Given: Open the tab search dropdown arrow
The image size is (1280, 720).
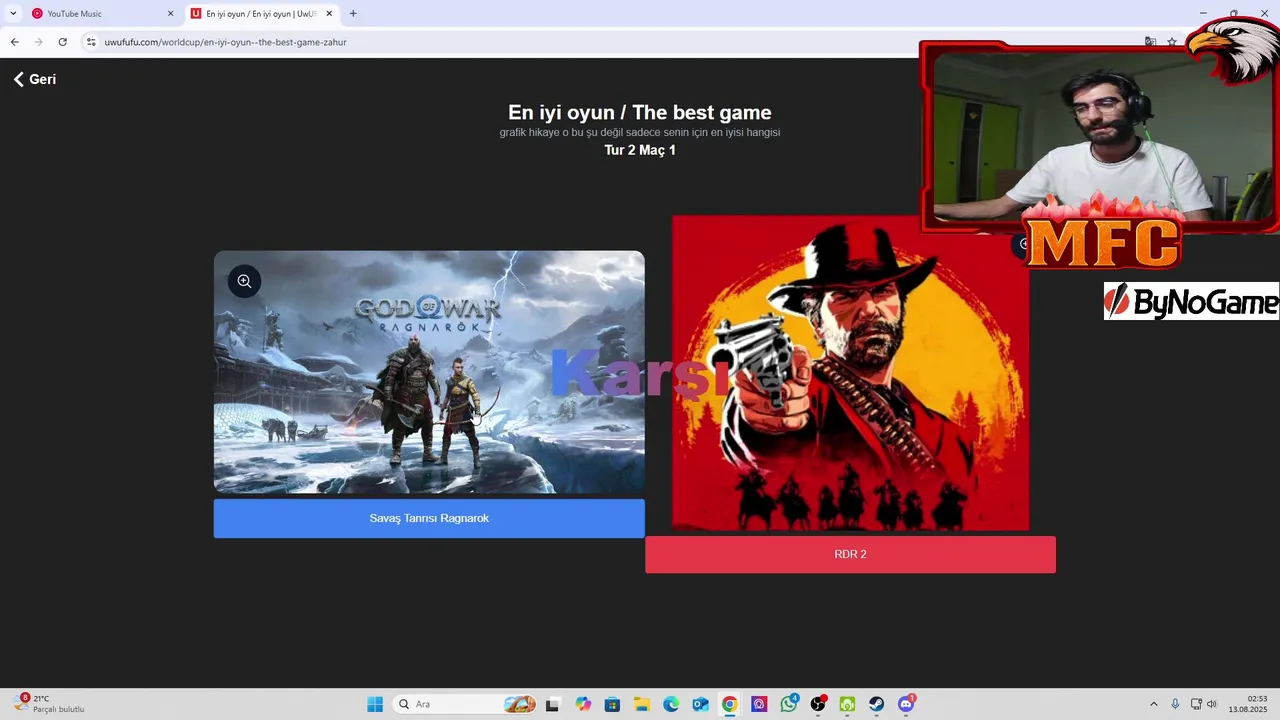Looking at the screenshot, I should pyautogui.click(x=13, y=14).
